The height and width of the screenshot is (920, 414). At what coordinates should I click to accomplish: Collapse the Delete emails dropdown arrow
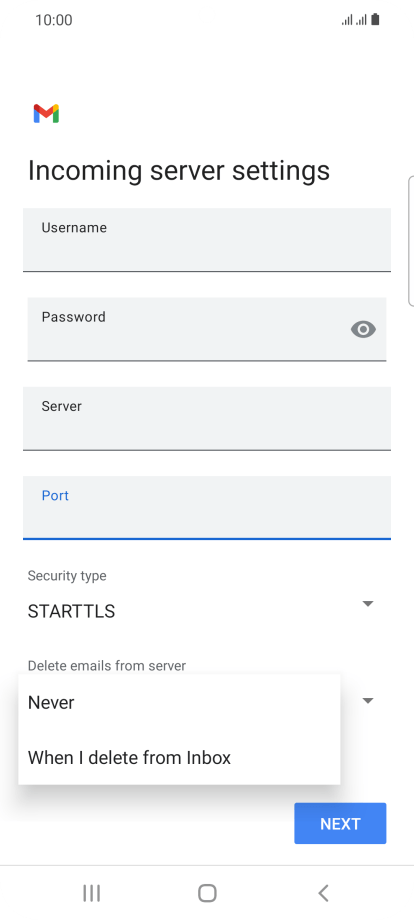368,701
